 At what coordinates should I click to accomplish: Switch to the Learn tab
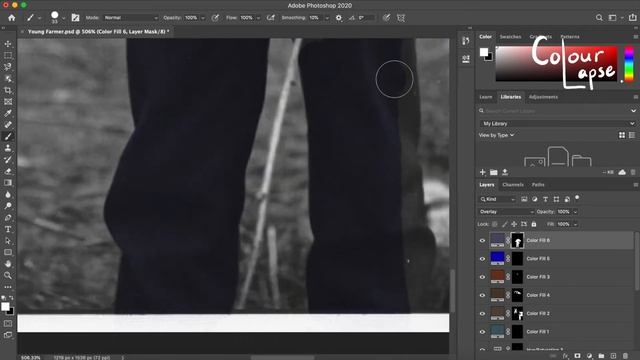coord(486,97)
